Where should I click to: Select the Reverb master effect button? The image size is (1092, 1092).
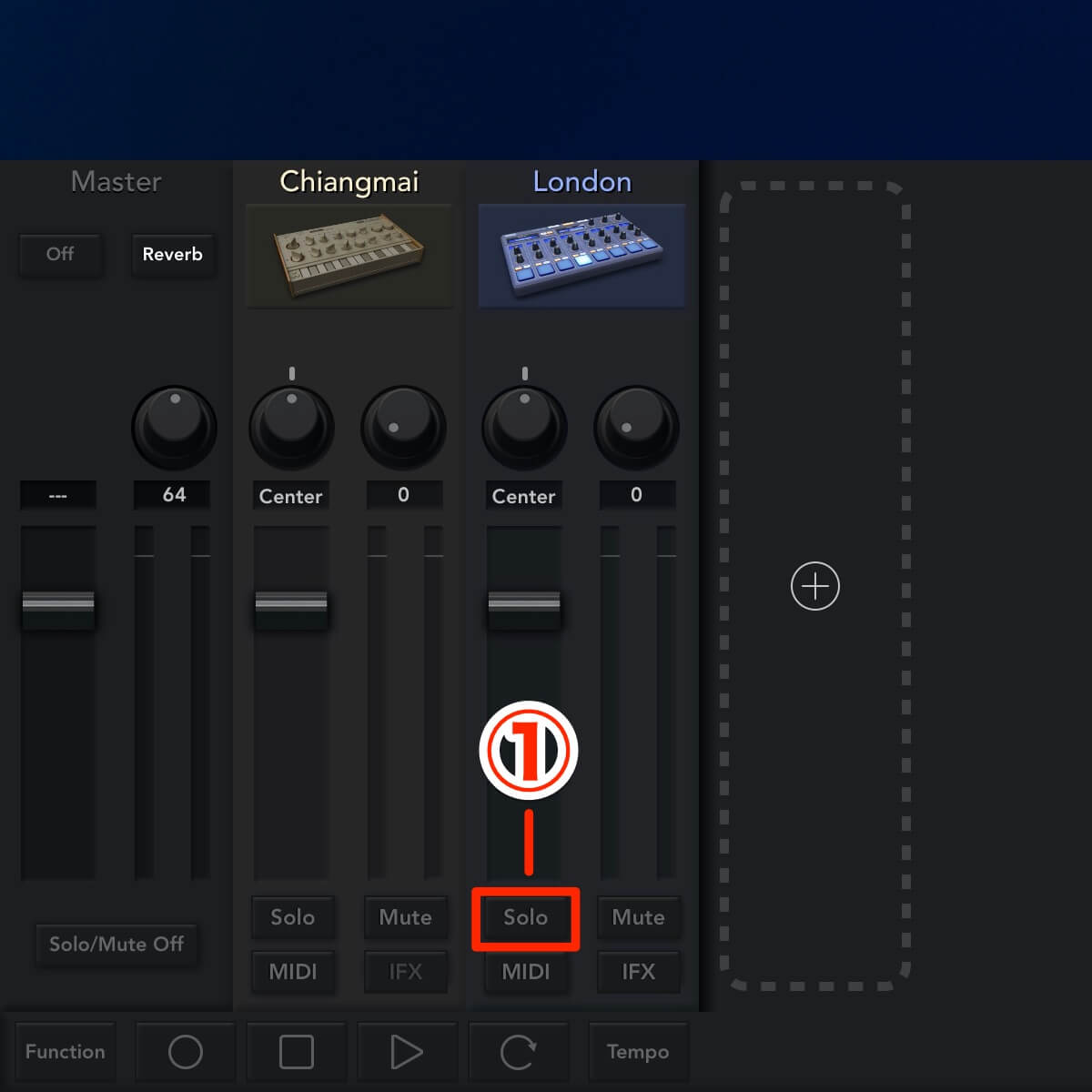[x=173, y=255]
